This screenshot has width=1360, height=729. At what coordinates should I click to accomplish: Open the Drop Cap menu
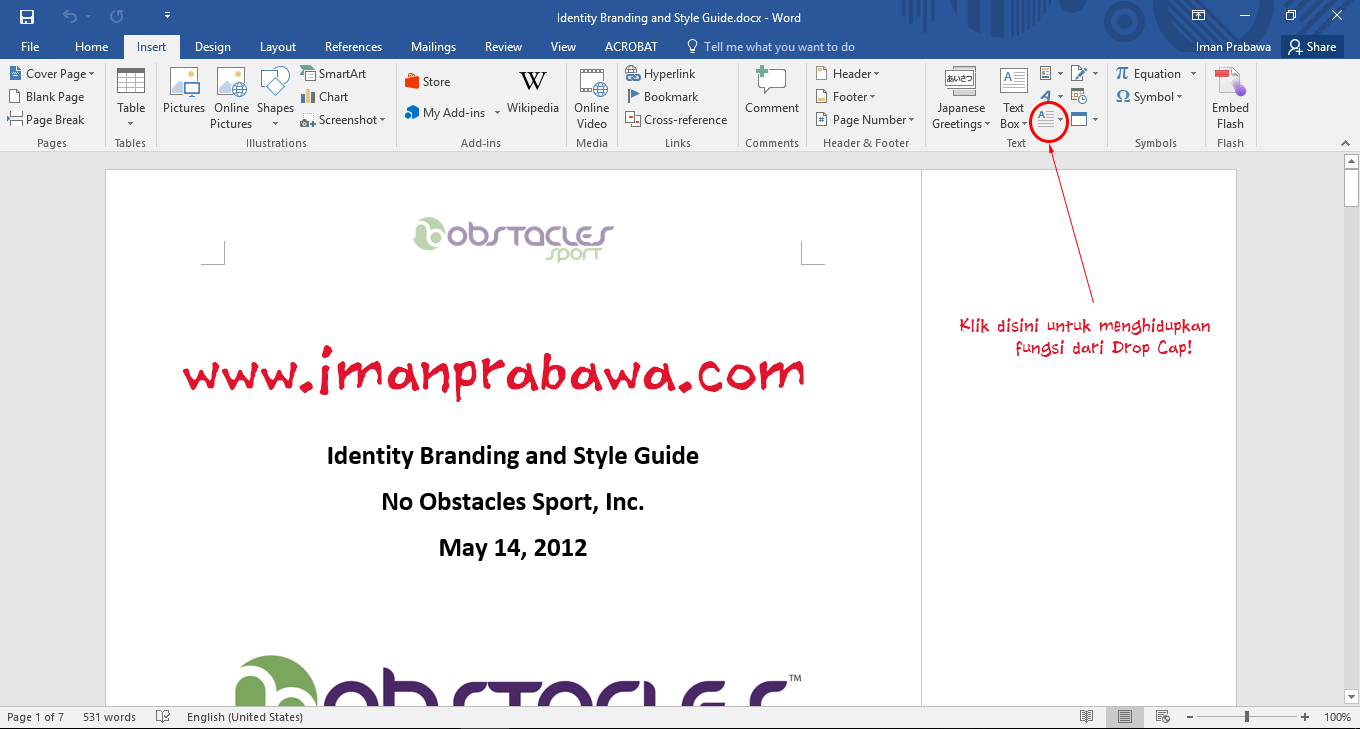pyautogui.click(x=1048, y=118)
